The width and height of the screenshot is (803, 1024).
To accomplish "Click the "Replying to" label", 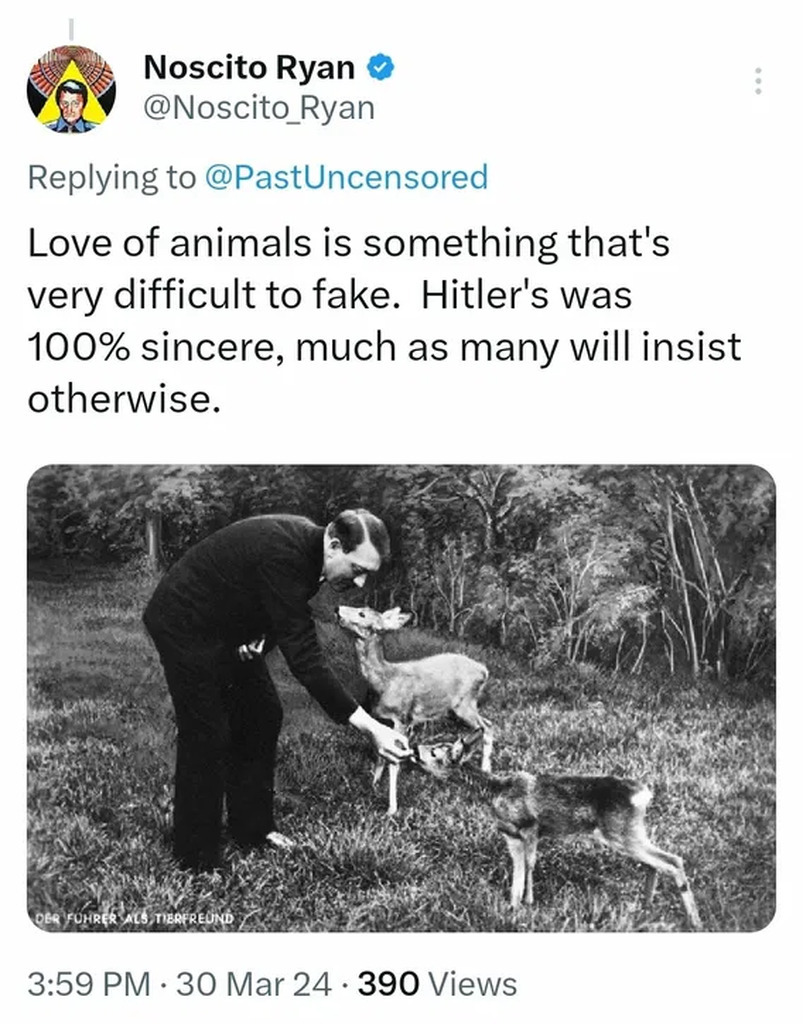I will point(111,178).
